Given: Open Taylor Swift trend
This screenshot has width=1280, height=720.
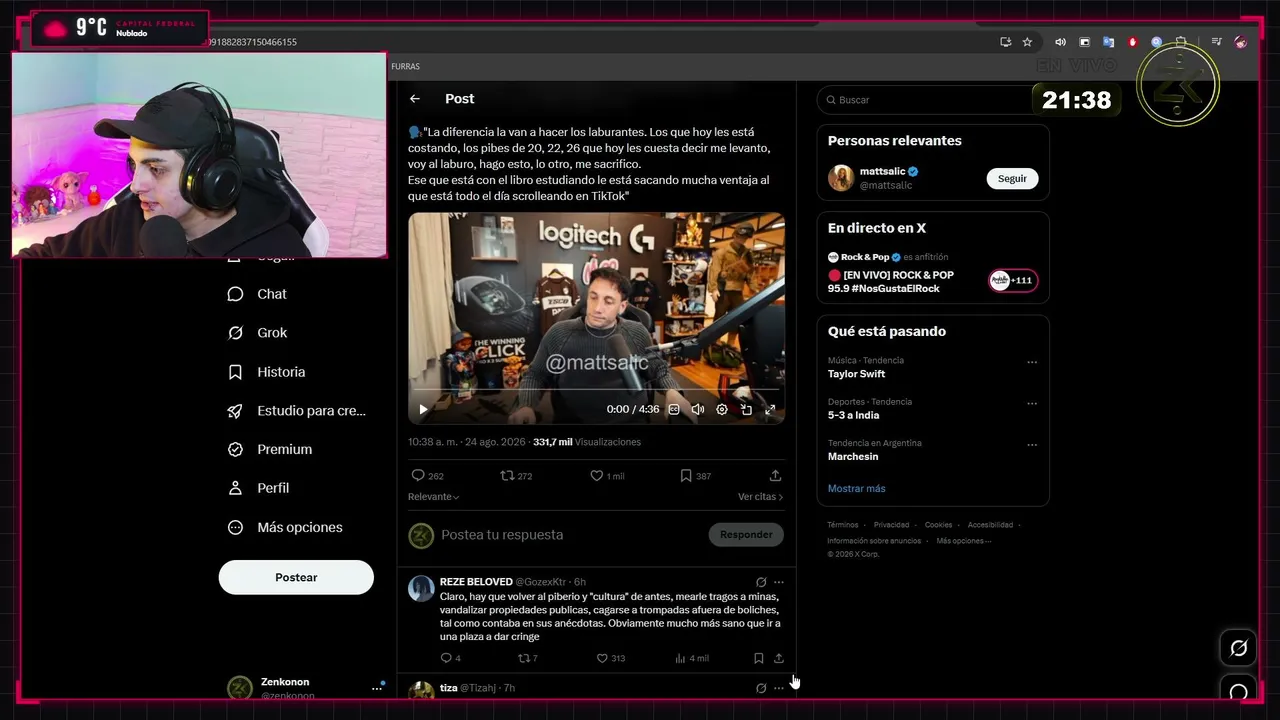Looking at the screenshot, I should pos(856,374).
